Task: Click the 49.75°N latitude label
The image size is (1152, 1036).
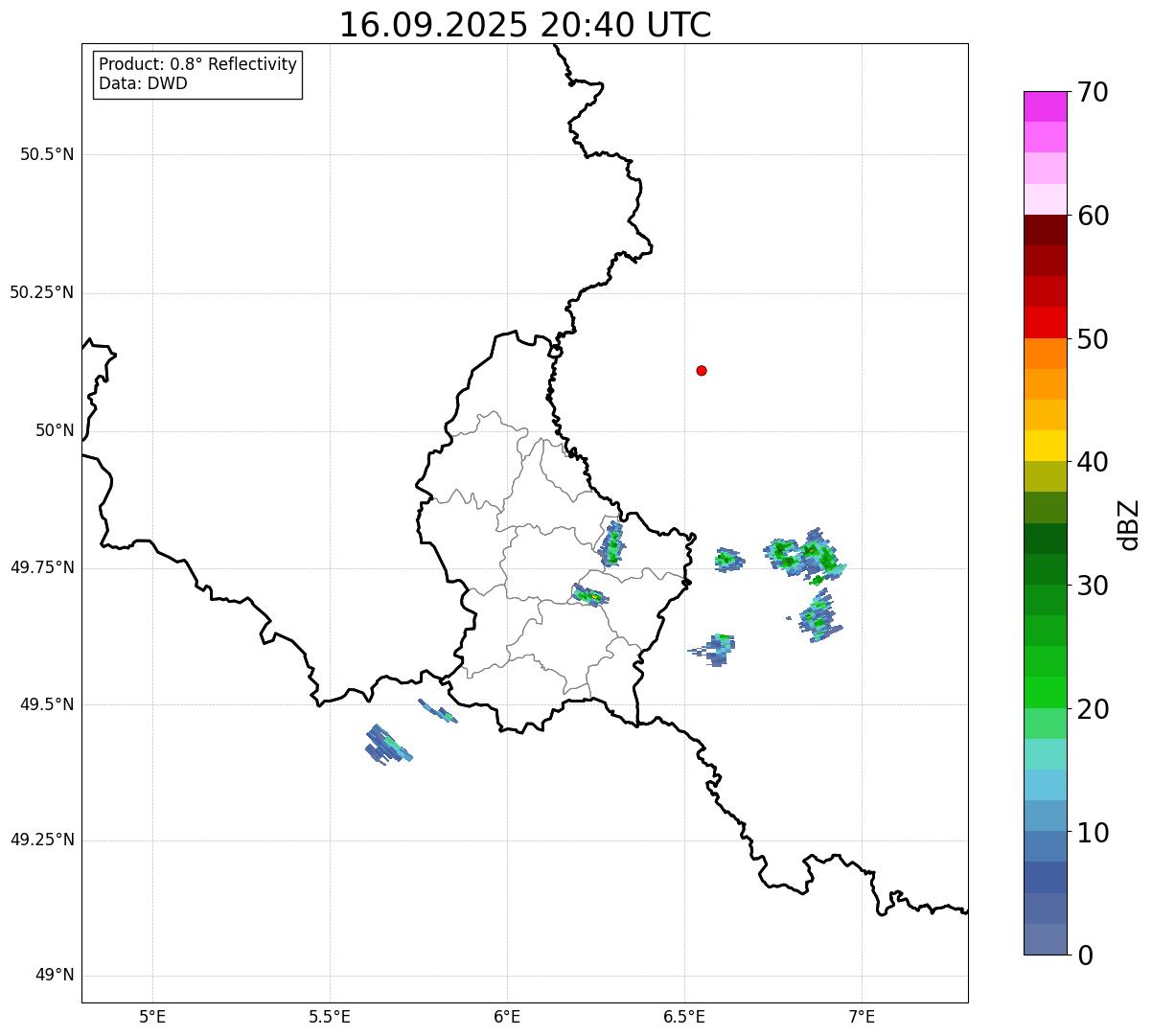Action: pos(42,567)
